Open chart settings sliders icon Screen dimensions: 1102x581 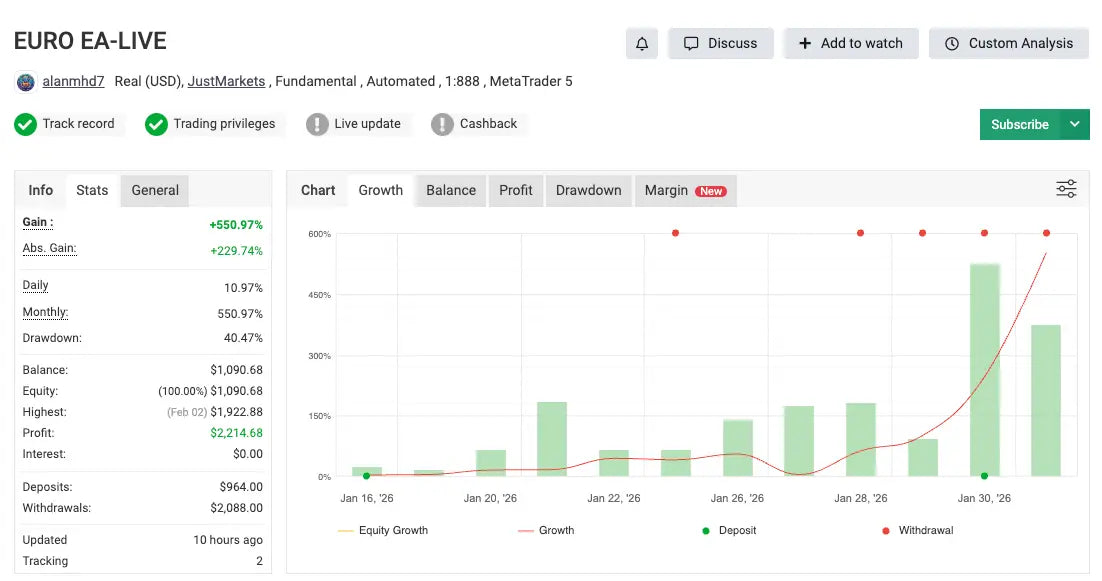coord(1066,189)
